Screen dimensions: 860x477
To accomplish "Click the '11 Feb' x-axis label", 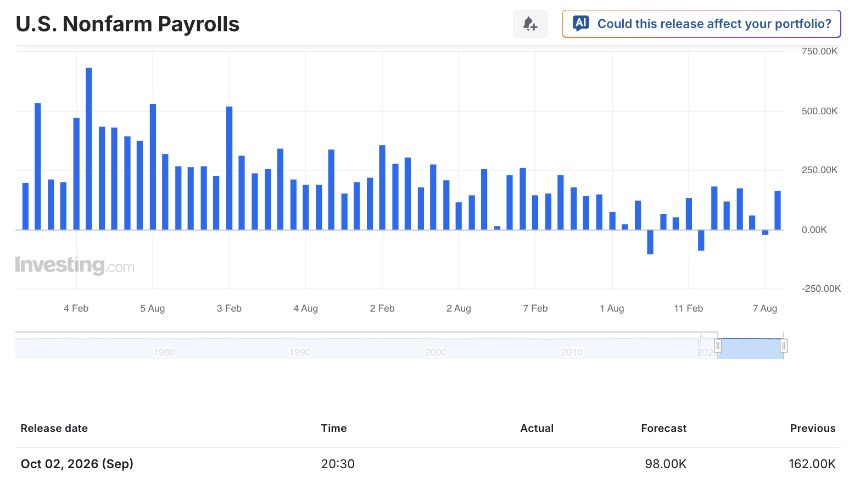I will (688, 308).
